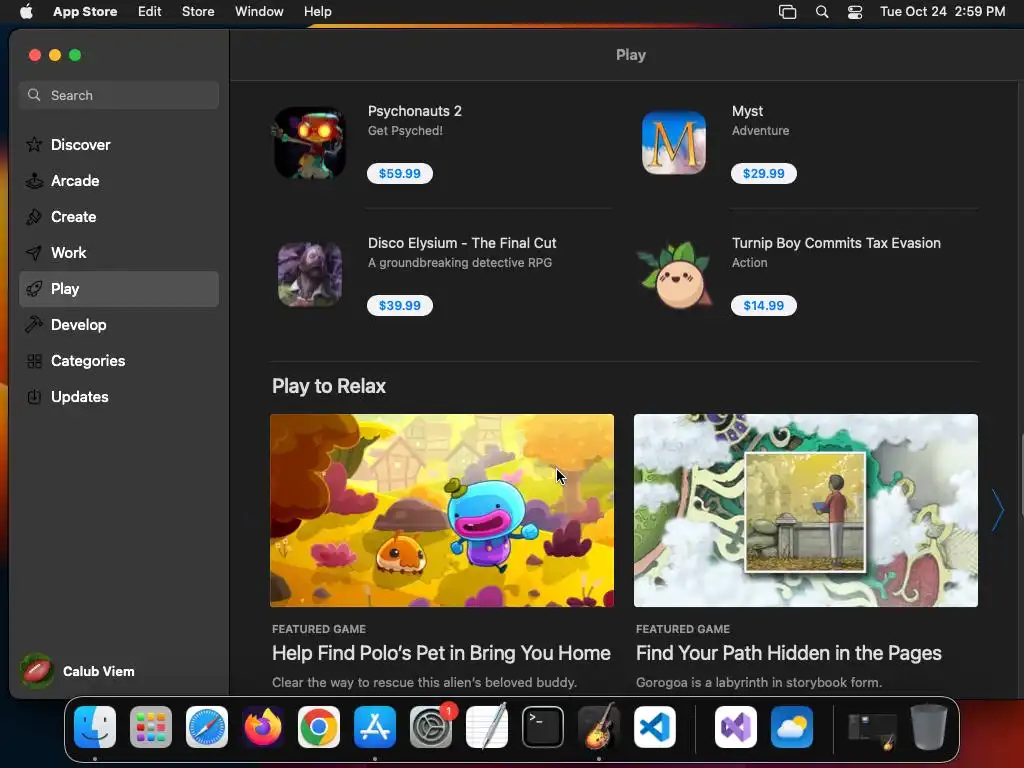Buy Psychonauts 2 for $59.99
This screenshot has height=768, width=1024.
[400, 173]
